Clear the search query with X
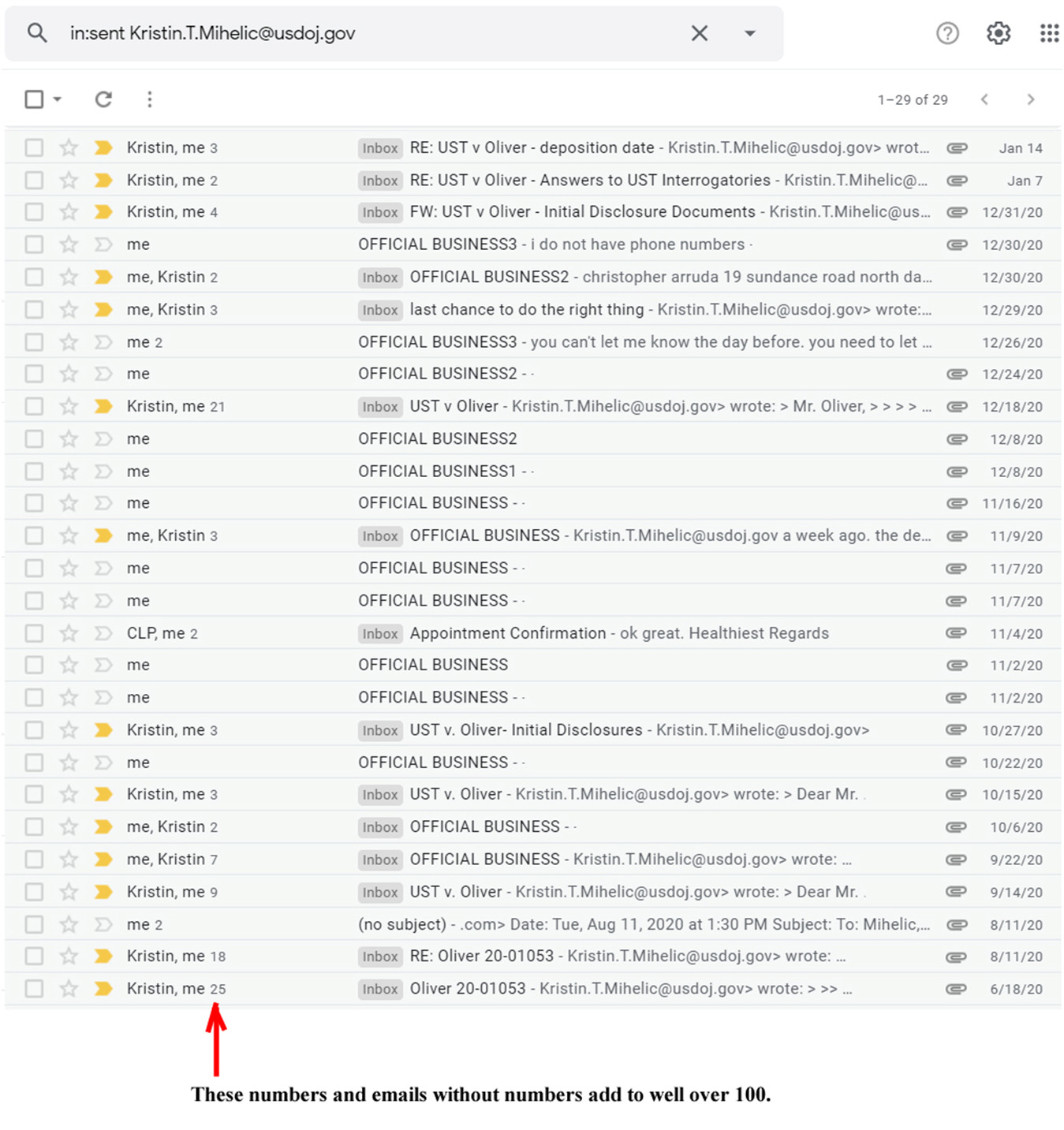The width and height of the screenshot is (1064, 1130). point(699,33)
